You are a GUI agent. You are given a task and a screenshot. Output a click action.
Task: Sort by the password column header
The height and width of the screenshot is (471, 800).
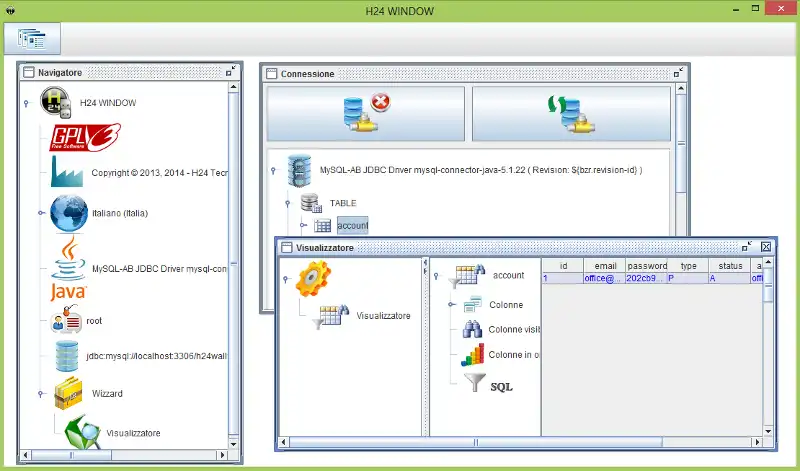[x=647, y=265]
